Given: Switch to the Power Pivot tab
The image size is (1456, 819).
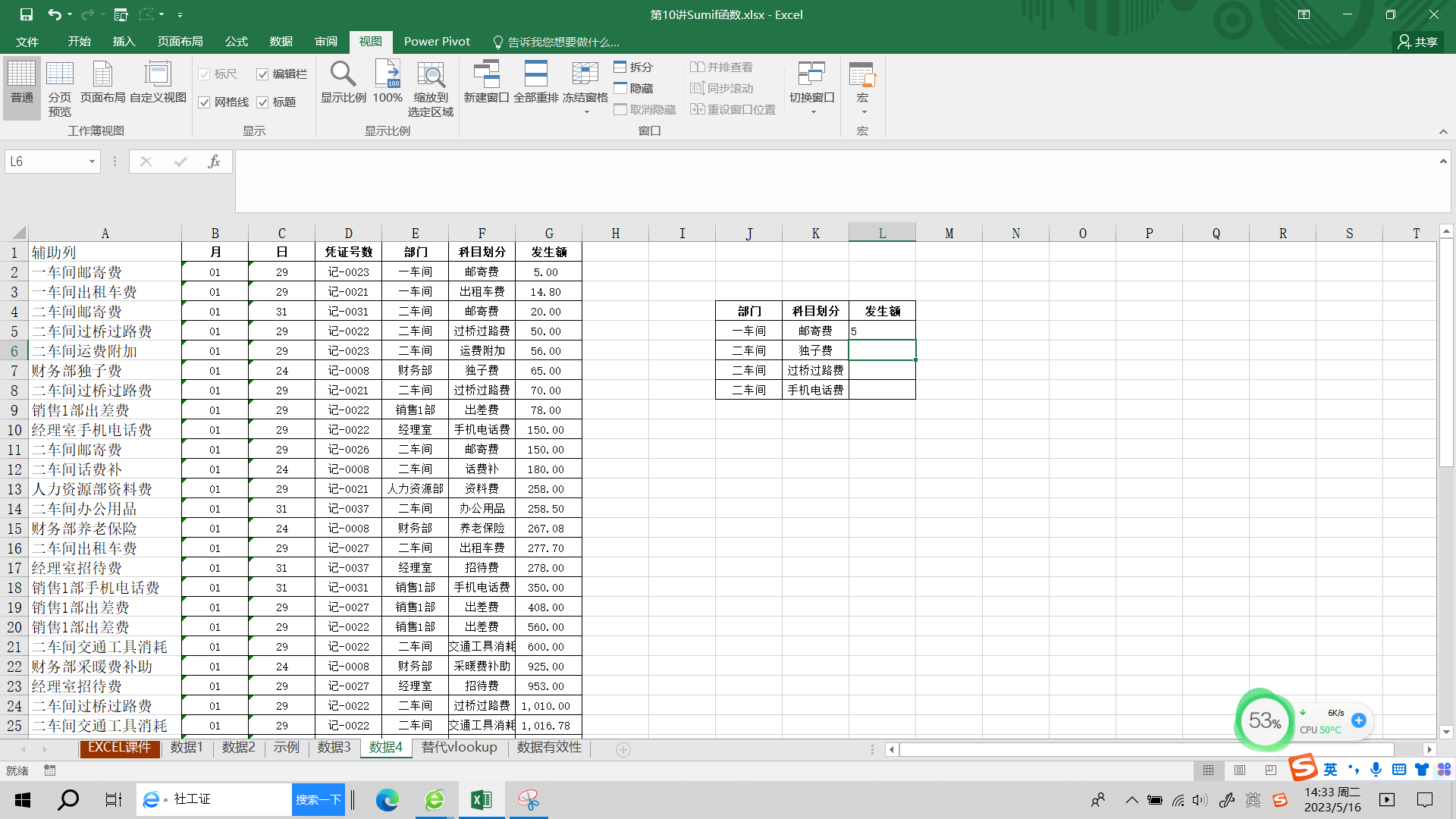Looking at the screenshot, I should (437, 42).
